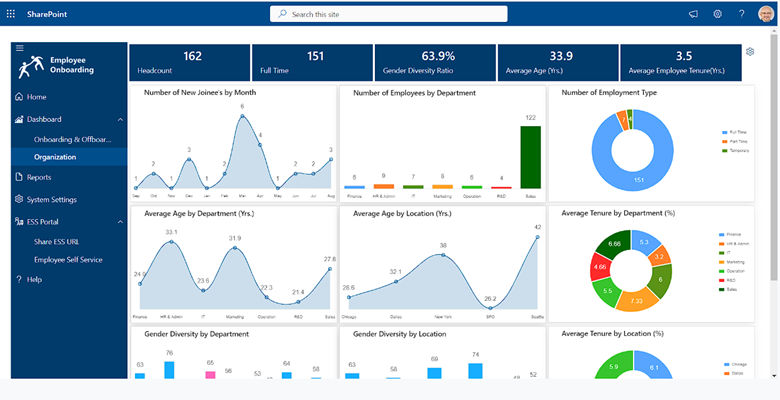This screenshot has width=780, height=400.
Task: Click in the Search this site field
Action: (389, 14)
